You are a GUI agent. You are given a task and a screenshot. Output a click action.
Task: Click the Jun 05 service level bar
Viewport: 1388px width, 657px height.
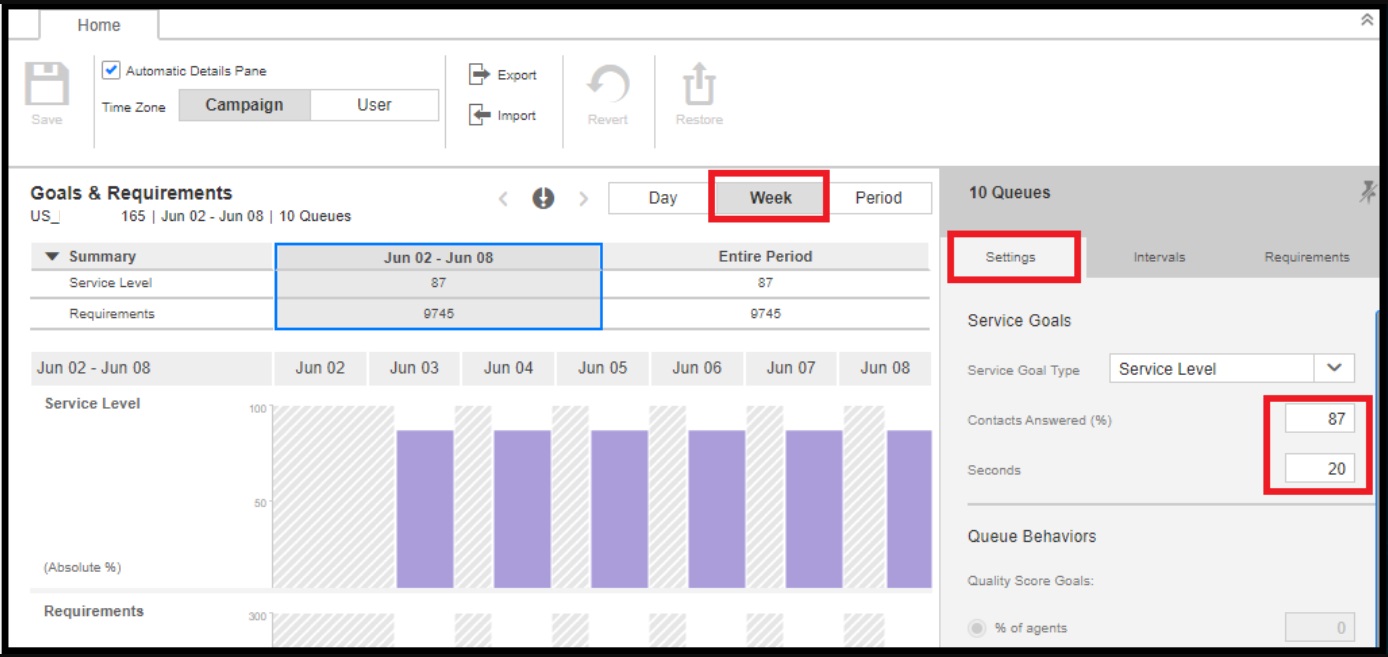point(619,509)
